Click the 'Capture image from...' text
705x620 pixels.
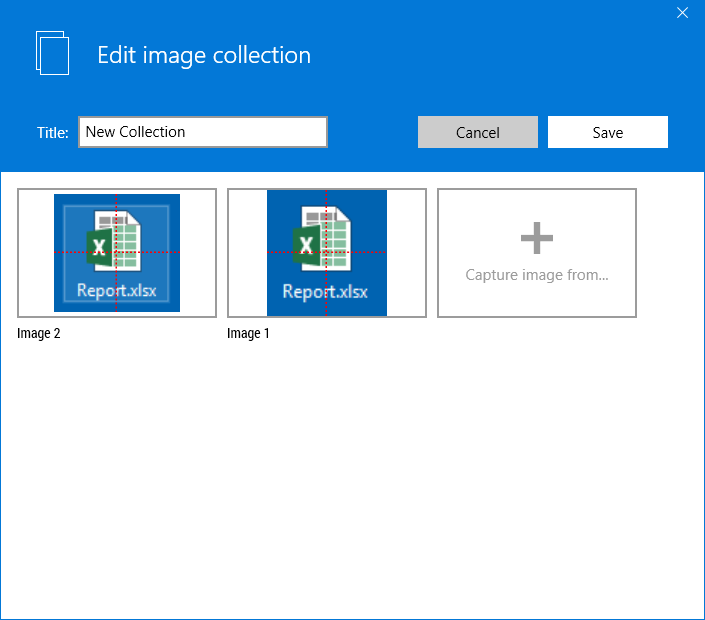537,274
